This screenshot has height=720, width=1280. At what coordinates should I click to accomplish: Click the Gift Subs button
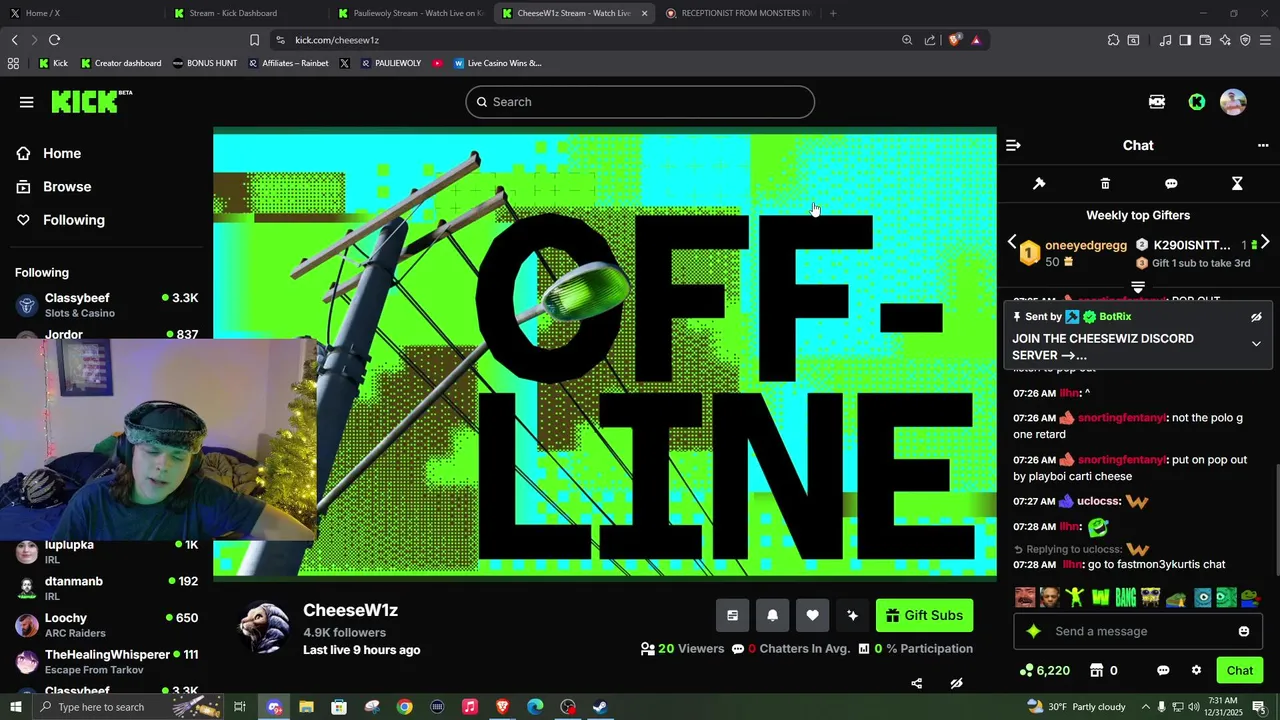click(924, 616)
